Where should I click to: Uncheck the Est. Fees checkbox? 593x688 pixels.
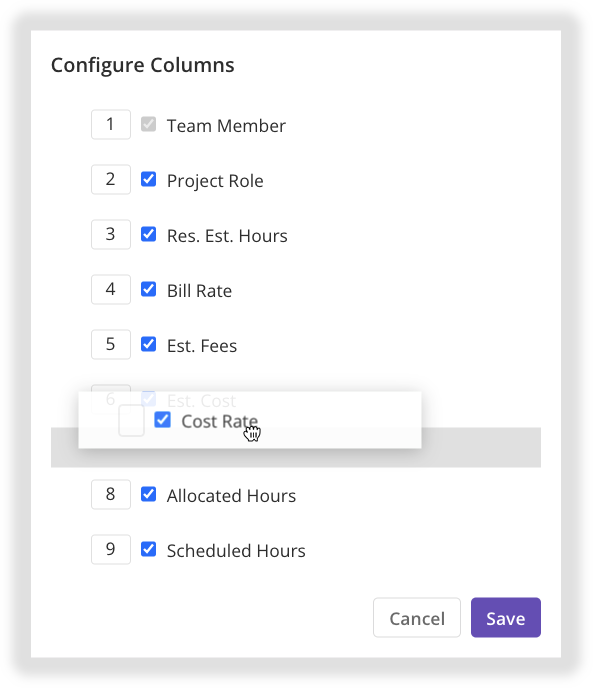(x=148, y=344)
